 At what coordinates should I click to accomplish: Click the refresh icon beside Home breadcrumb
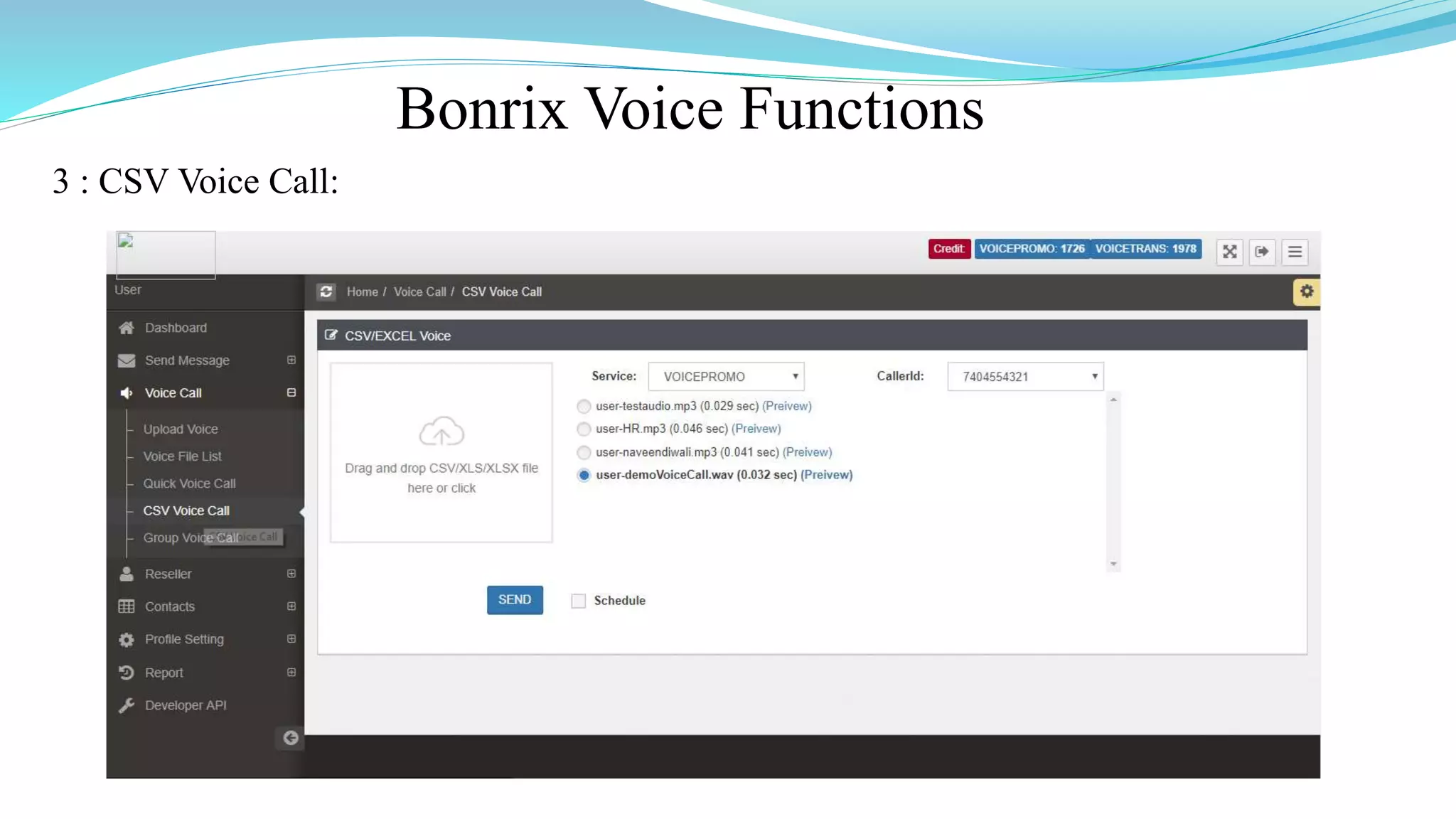point(326,291)
